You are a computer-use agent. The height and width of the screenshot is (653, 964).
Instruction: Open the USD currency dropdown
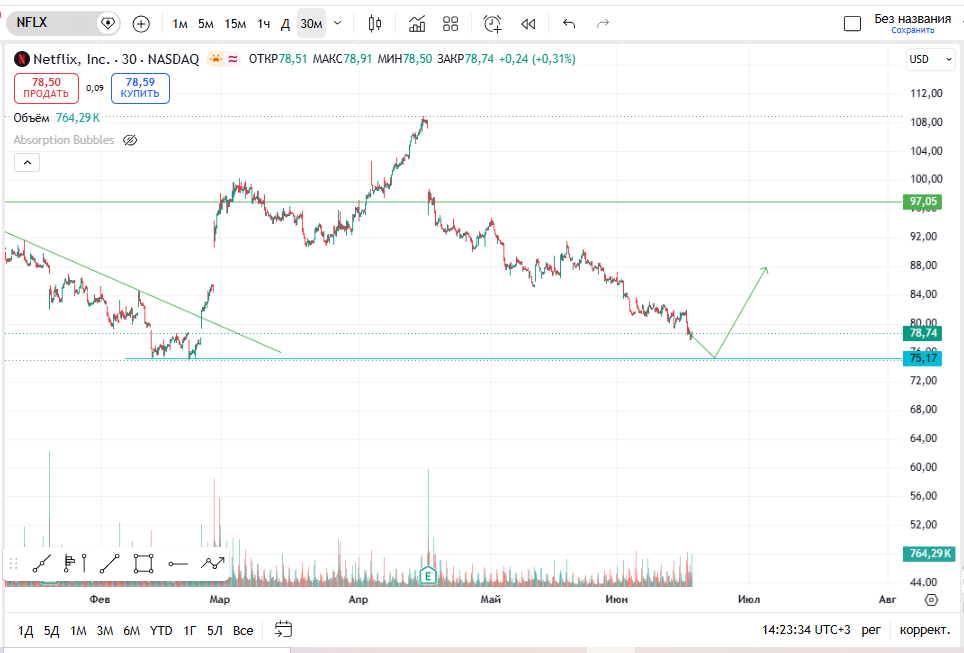pyautogui.click(x=930, y=59)
